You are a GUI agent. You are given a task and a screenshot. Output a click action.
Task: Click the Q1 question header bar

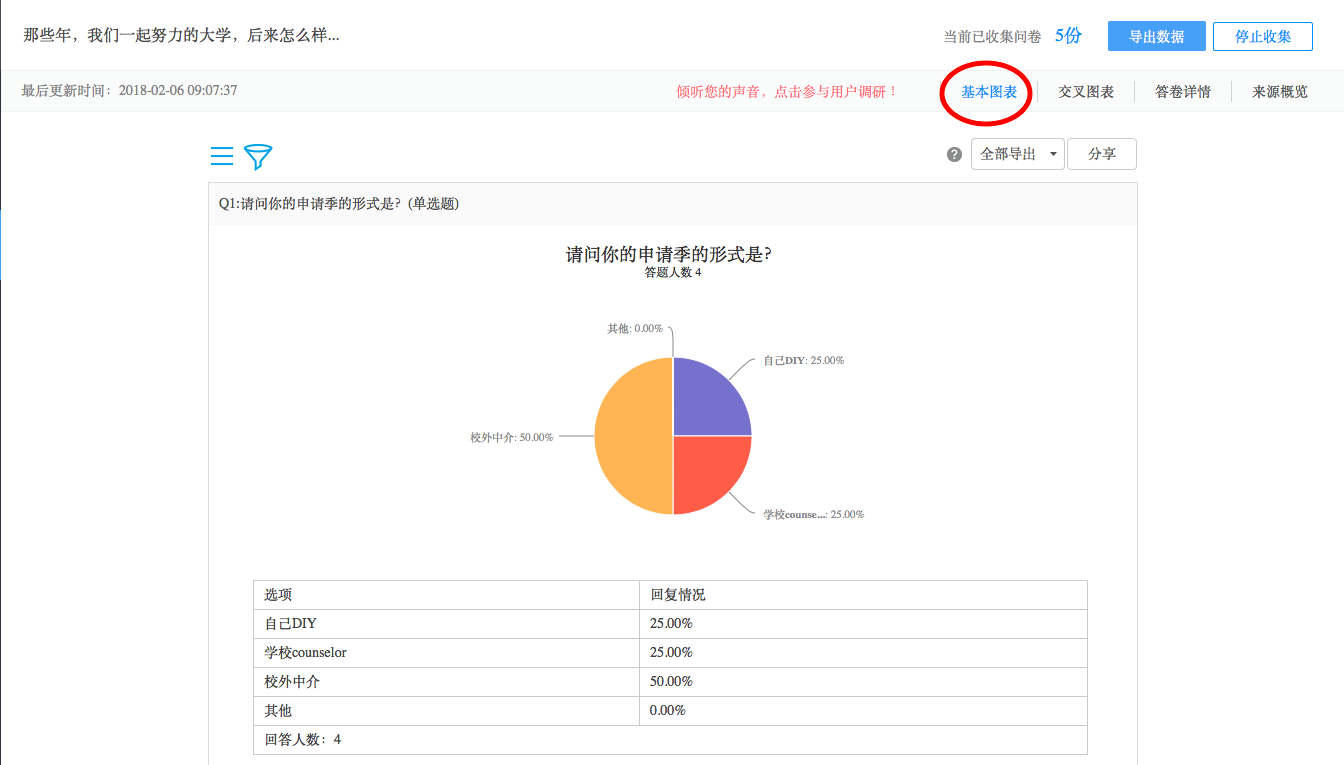pyautogui.click(x=673, y=204)
